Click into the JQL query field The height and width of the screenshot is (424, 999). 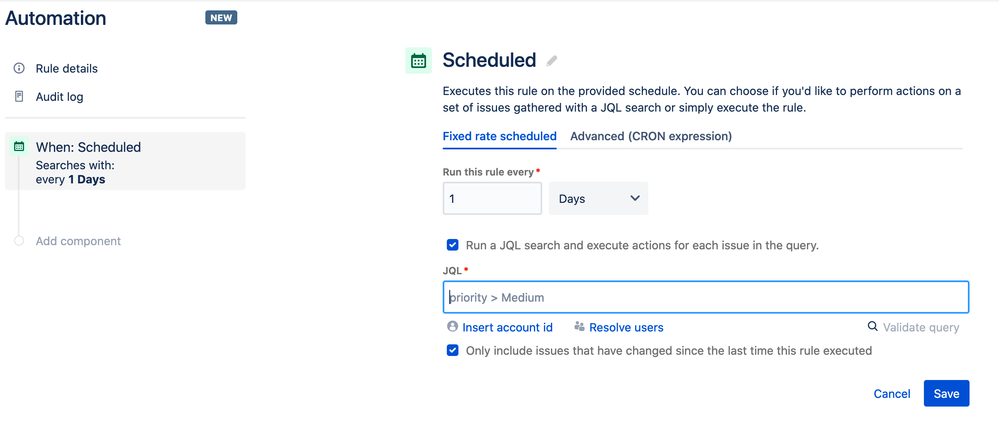705,297
